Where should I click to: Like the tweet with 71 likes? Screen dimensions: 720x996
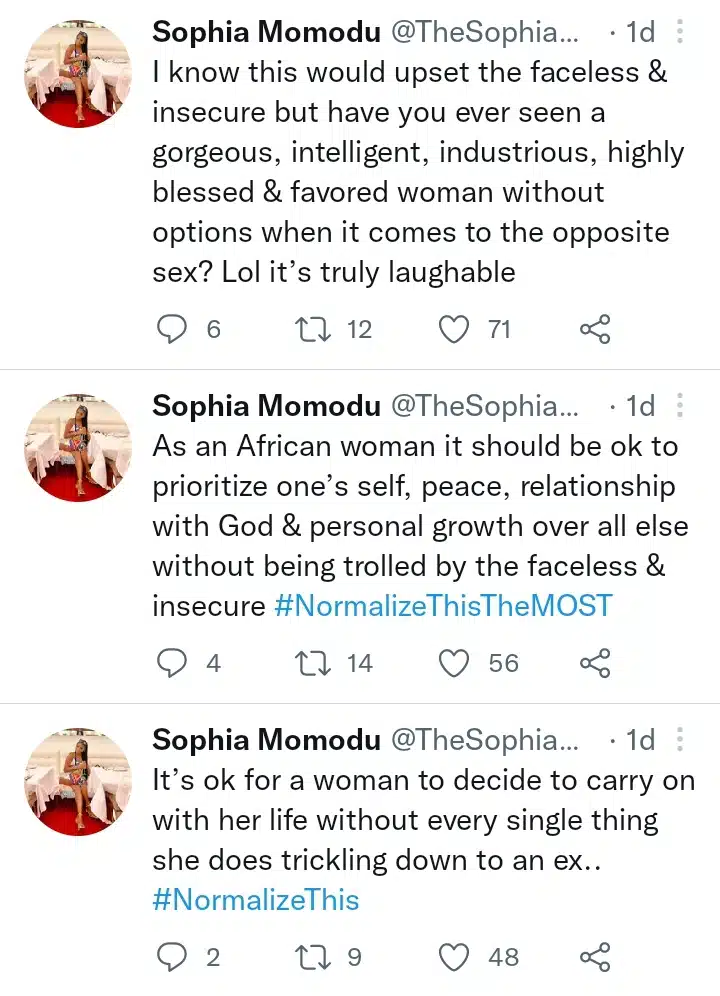coord(455,329)
